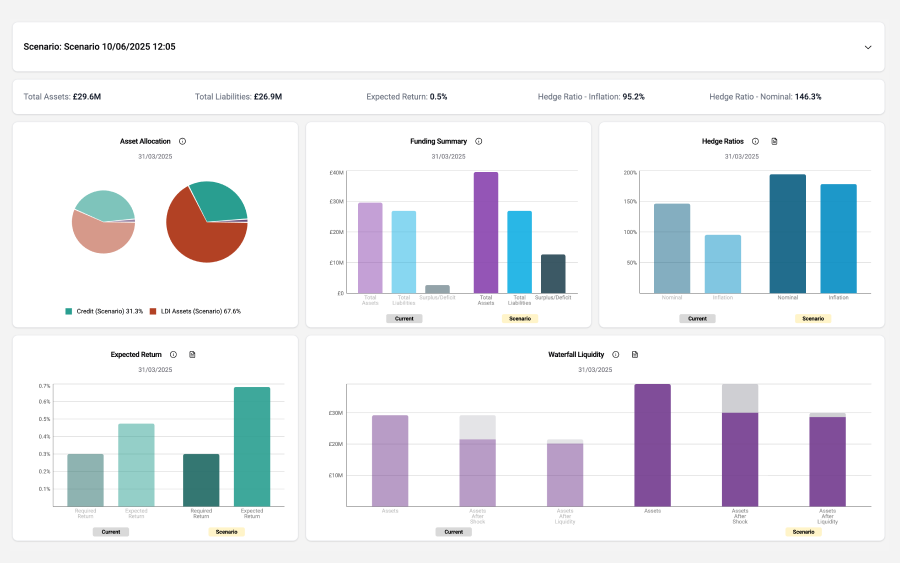This screenshot has height=563, width=900.
Task: Click the Current label under Hedge Ratios
Action: [x=697, y=318]
